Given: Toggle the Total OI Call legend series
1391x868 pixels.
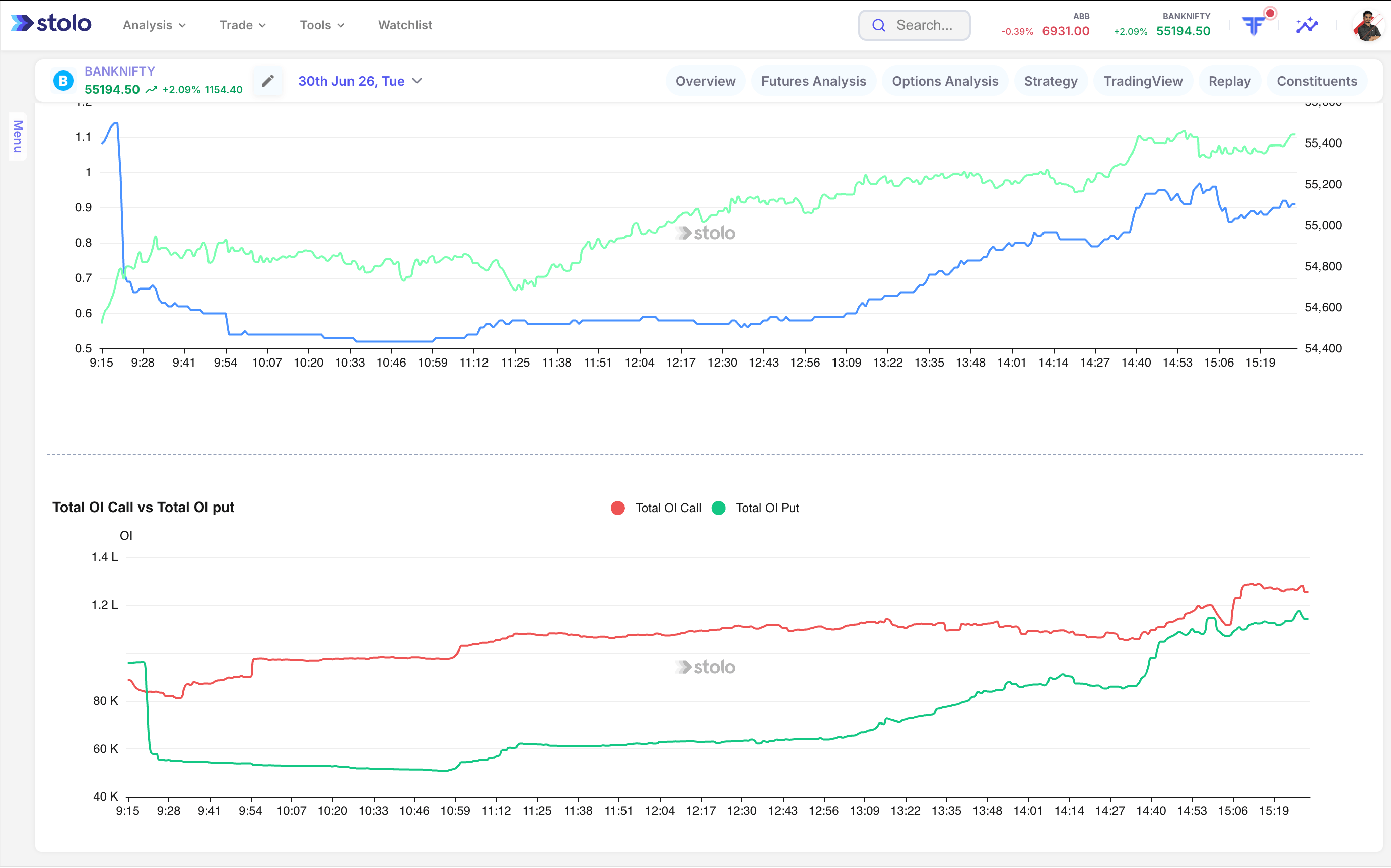Looking at the screenshot, I should pyautogui.click(x=656, y=508).
